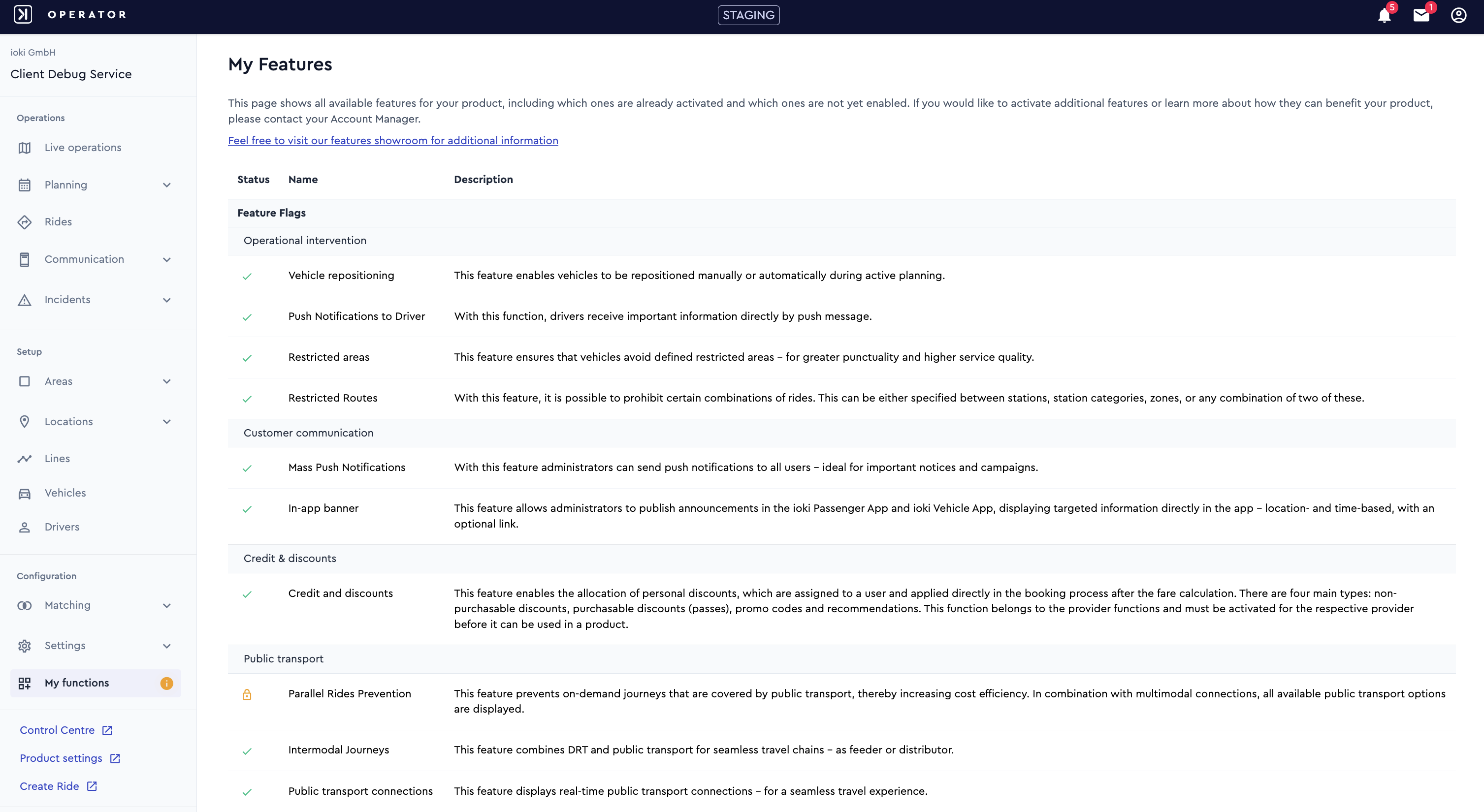1484x812 pixels.
Task: Expand the Locations menu chevron
Action: pos(166,422)
